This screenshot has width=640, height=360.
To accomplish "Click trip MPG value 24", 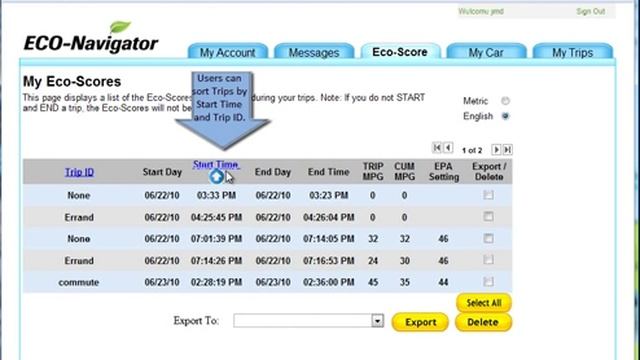I will [x=373, y=260].
